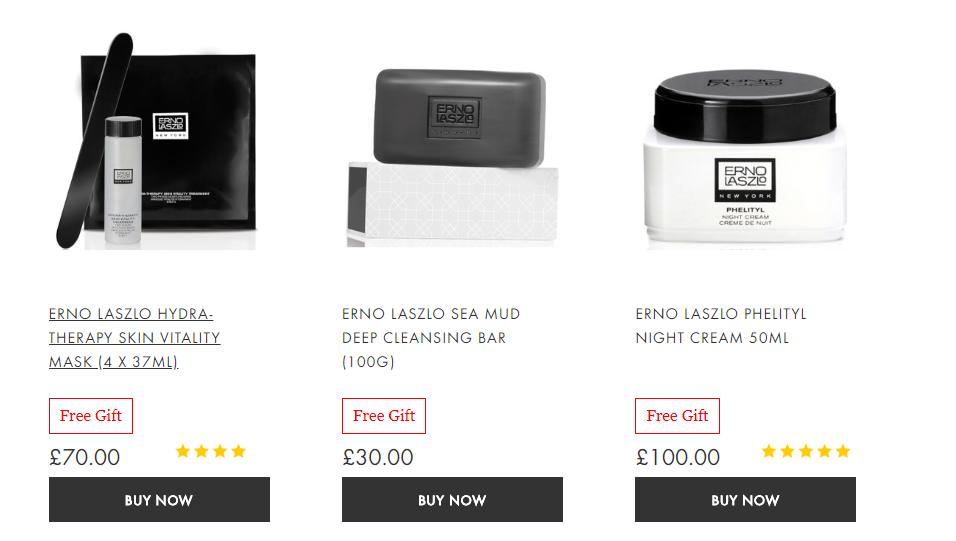
Task: Click Free Gift badge under Hydra-Therapy mask
Action: click(91, 416)
